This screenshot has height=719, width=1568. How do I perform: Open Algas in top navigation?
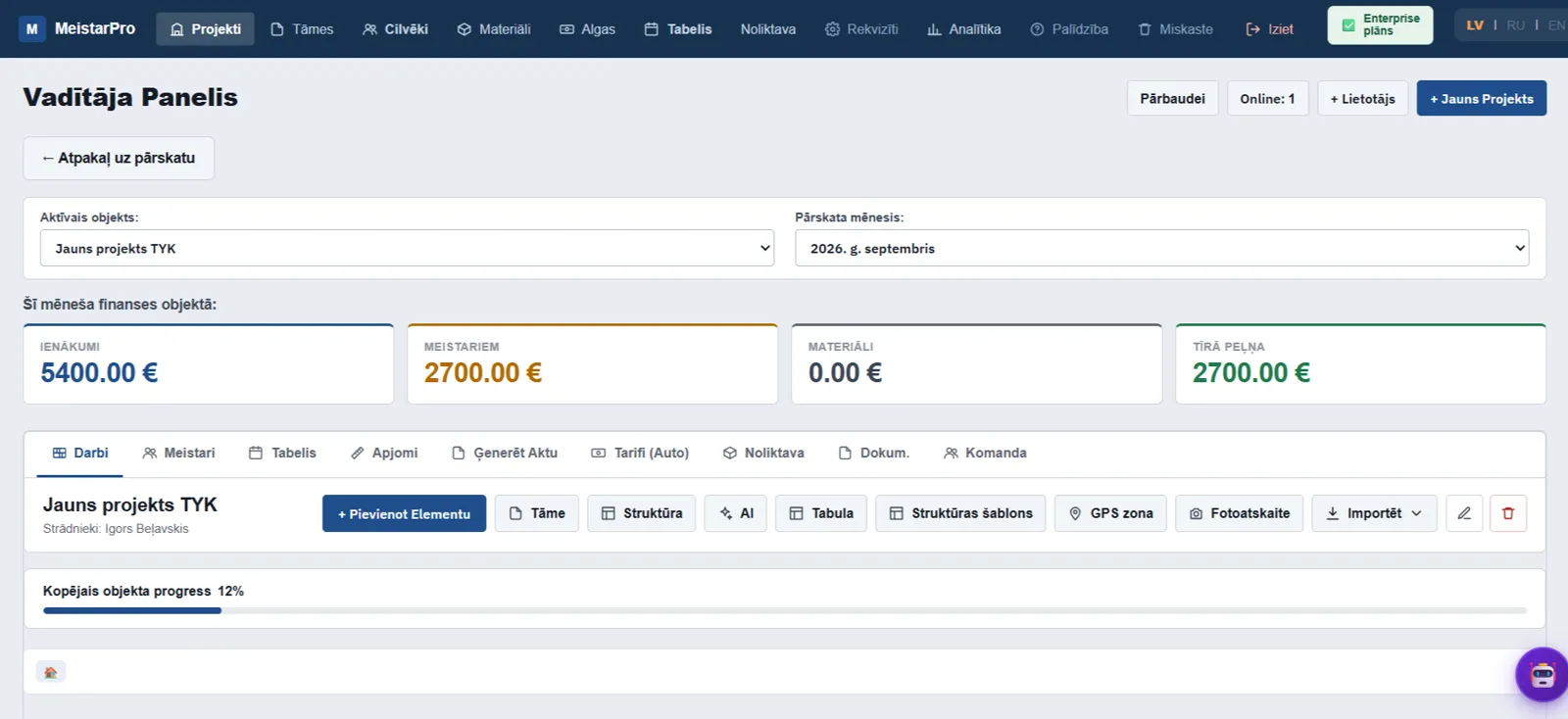point(587,29)
